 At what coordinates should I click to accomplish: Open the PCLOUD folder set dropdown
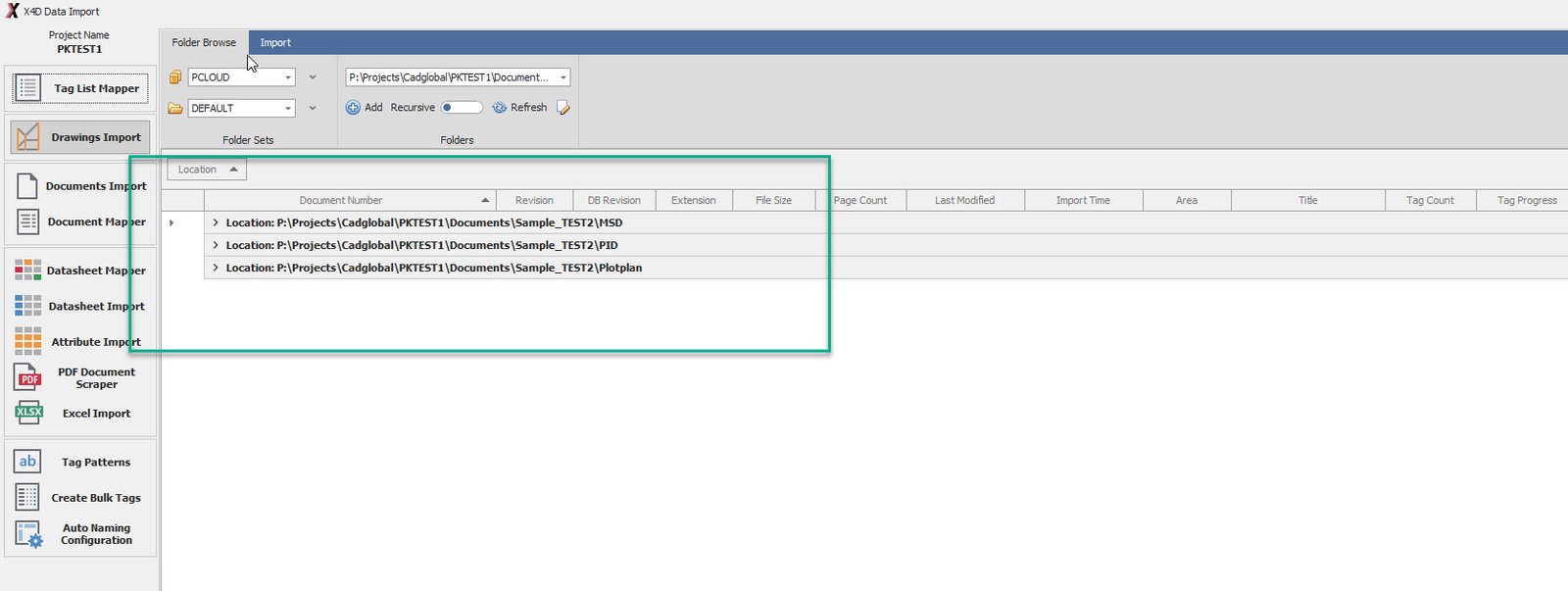[x=288, y=77]
